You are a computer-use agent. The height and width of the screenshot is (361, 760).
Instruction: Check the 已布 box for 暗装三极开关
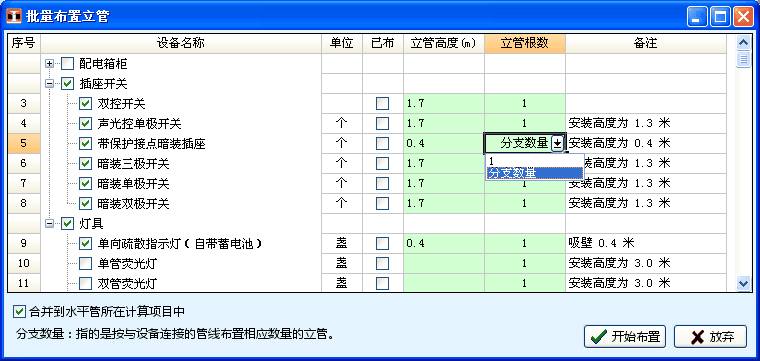[x=382, y=163]
